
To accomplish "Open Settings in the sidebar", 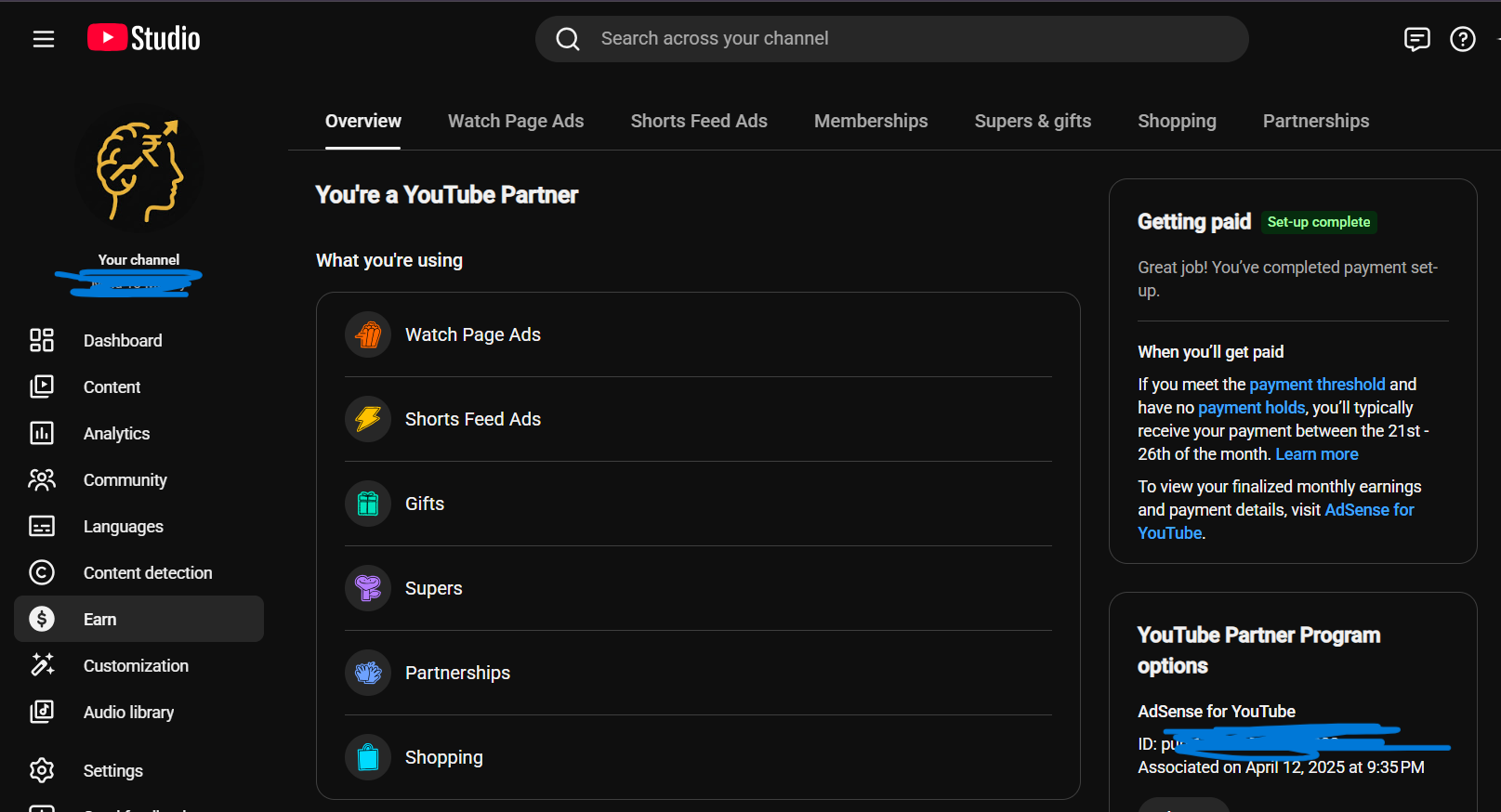I will pyautogui.click(x=139, y=770).
